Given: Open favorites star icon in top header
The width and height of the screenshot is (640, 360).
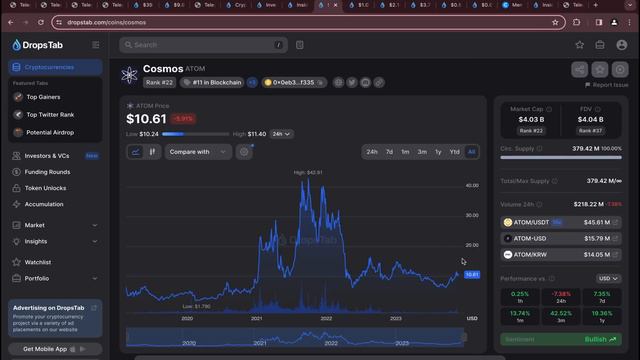Looking at the screenshot, I should point(580,45).
